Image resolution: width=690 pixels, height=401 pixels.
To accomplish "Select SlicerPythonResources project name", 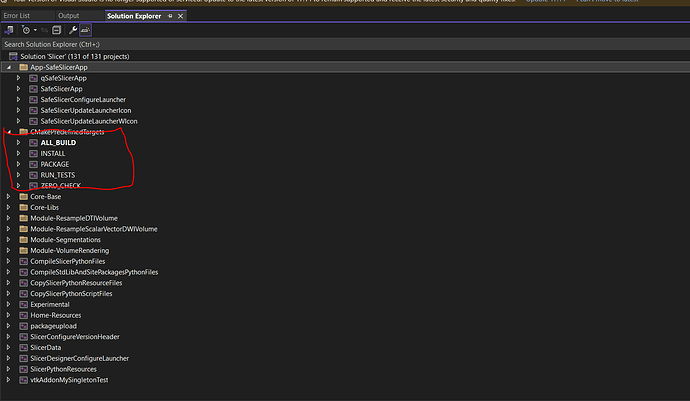I will pos(63,369).
